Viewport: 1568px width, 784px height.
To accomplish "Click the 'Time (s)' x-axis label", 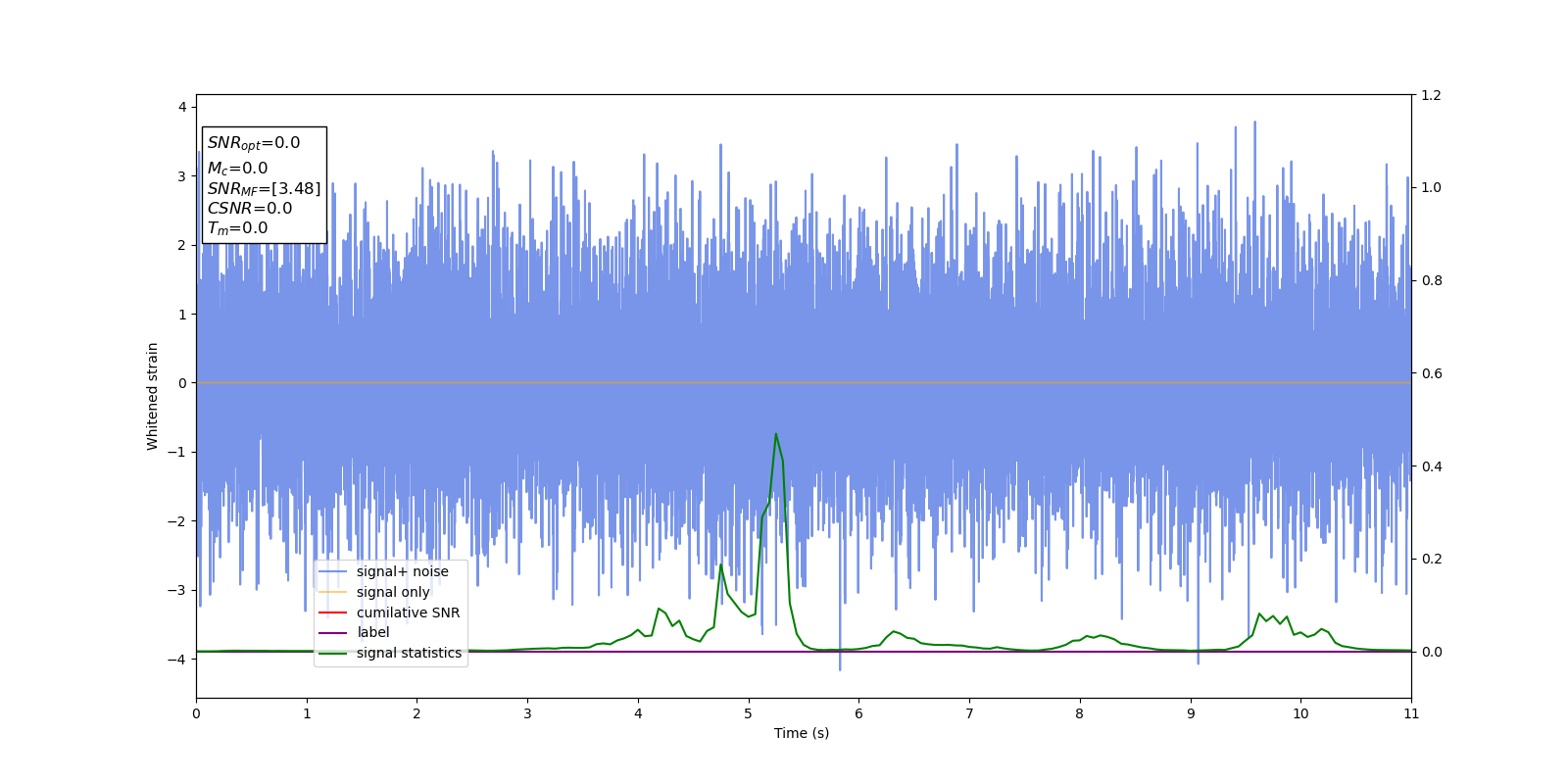I will tap(802, 733).
